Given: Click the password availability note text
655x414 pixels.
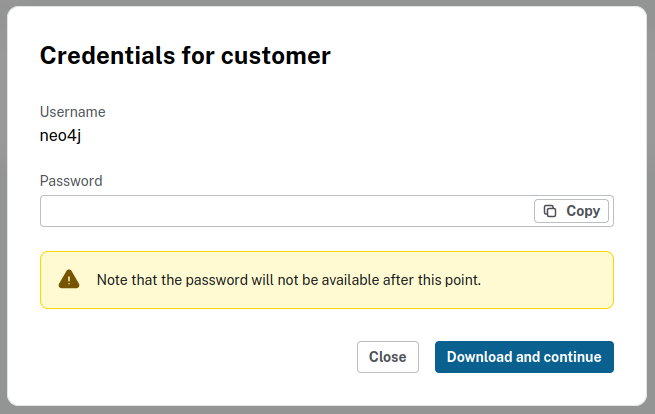Looking at the screenshot, I should [x=289, y=279].
